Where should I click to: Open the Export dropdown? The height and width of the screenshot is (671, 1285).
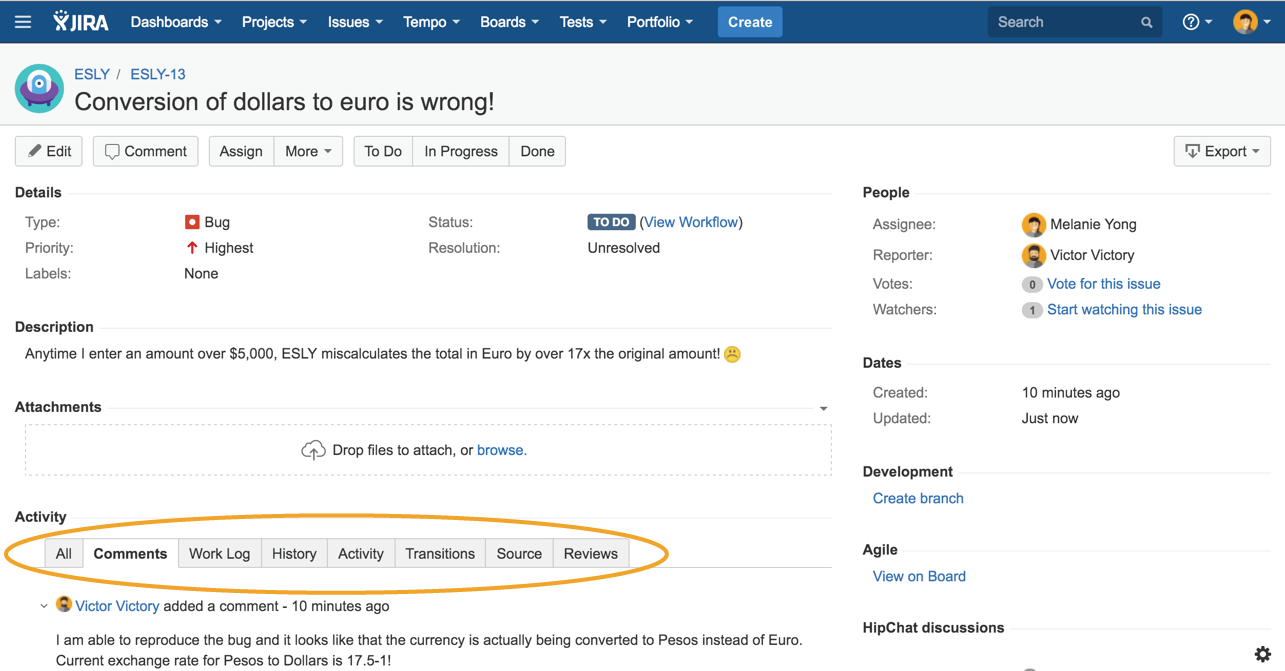tap(1222, 151)
